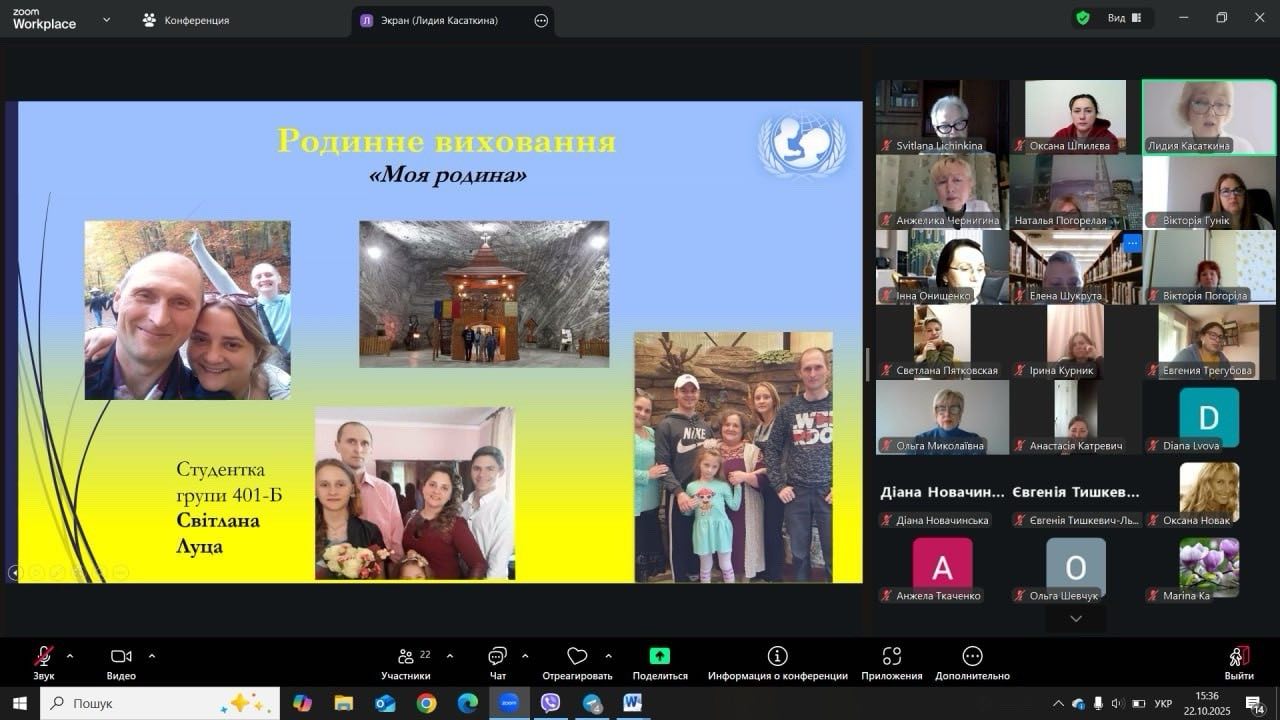Click the green Share screen (Поделиться) icon
1280x720 pixels.
coord(660,657)
